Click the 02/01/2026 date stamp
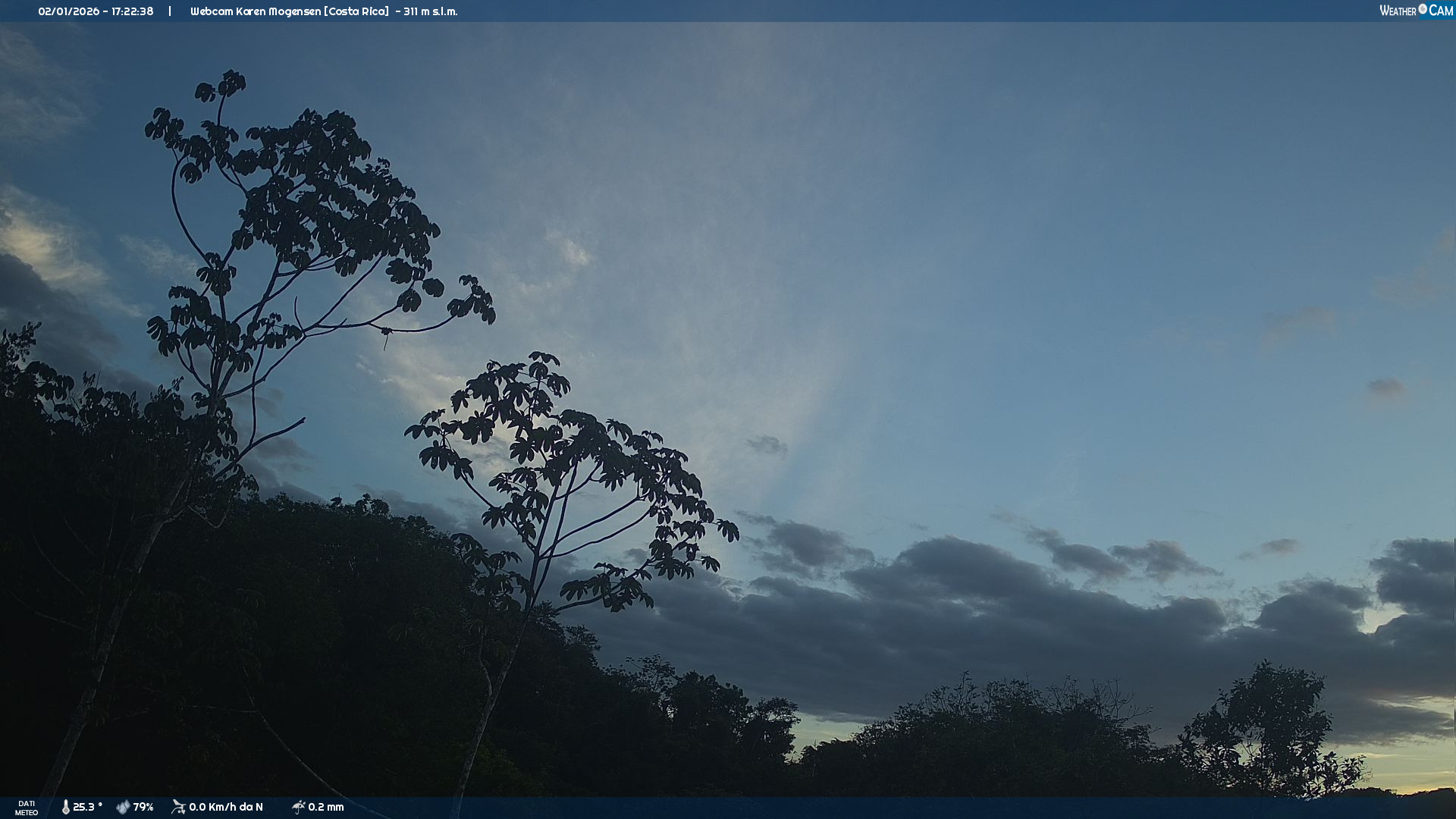 [x=68, y=11]
